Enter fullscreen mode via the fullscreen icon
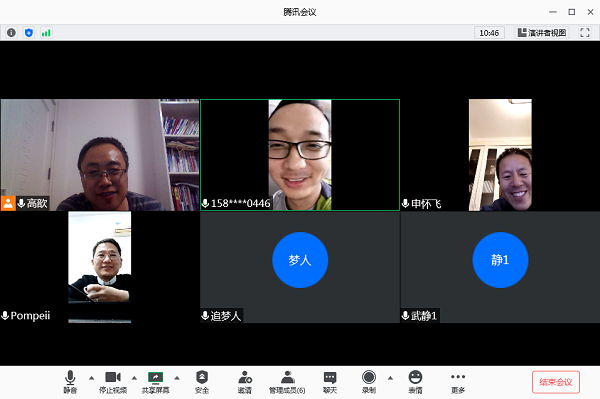 tap(585, 33)
